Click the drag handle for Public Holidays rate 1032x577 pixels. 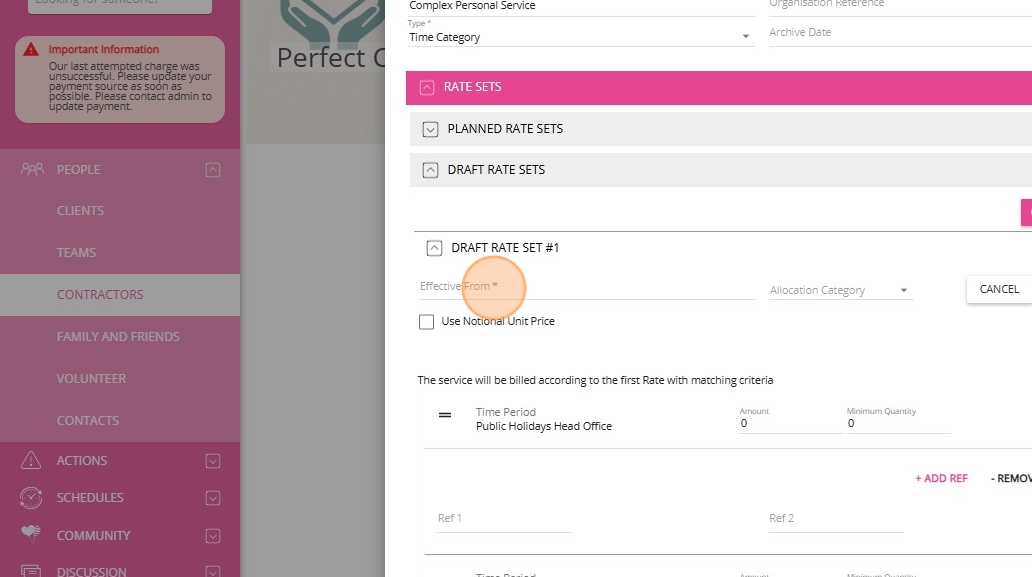pos(445,415)
